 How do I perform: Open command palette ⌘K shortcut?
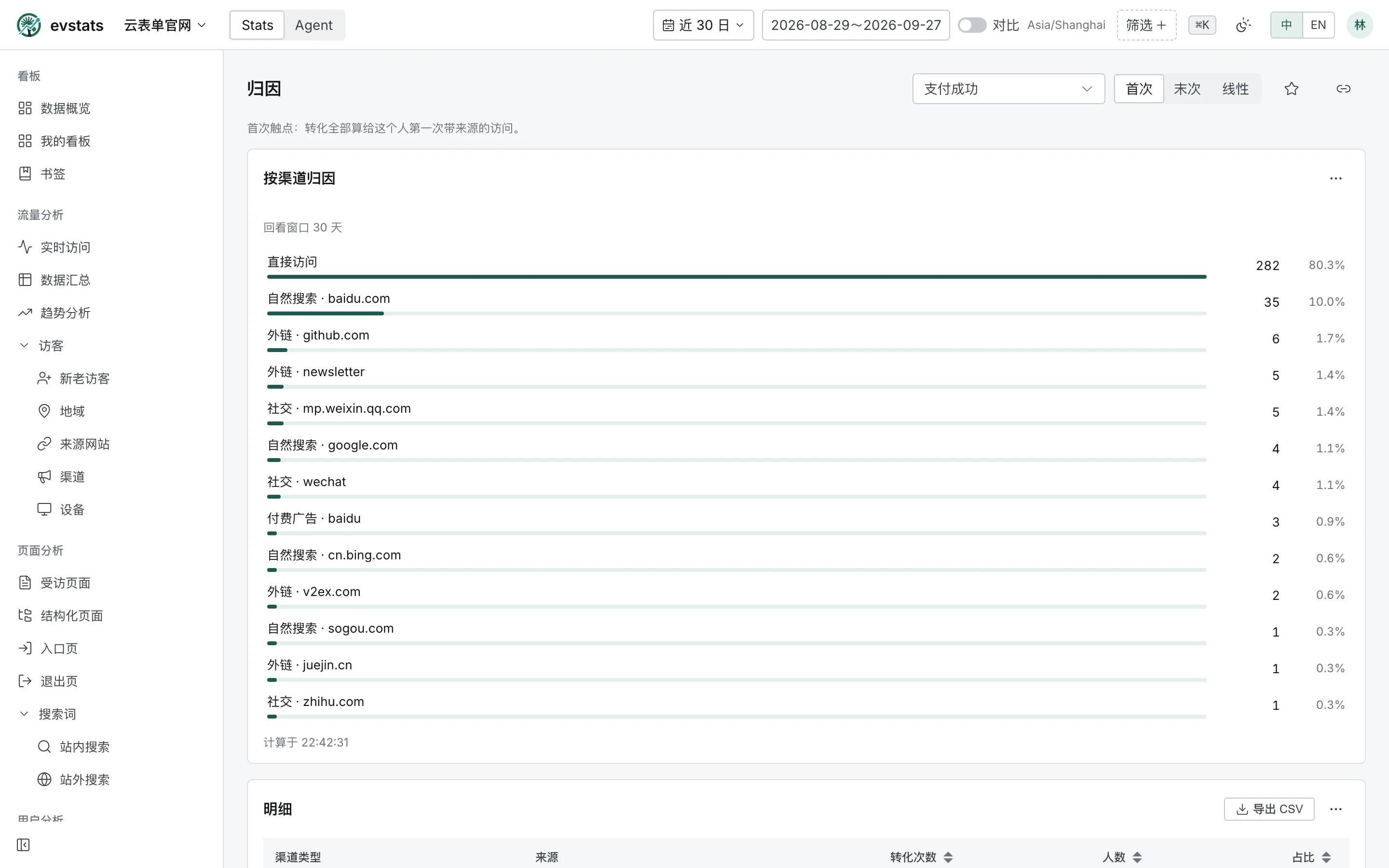tap(1202, 25)
